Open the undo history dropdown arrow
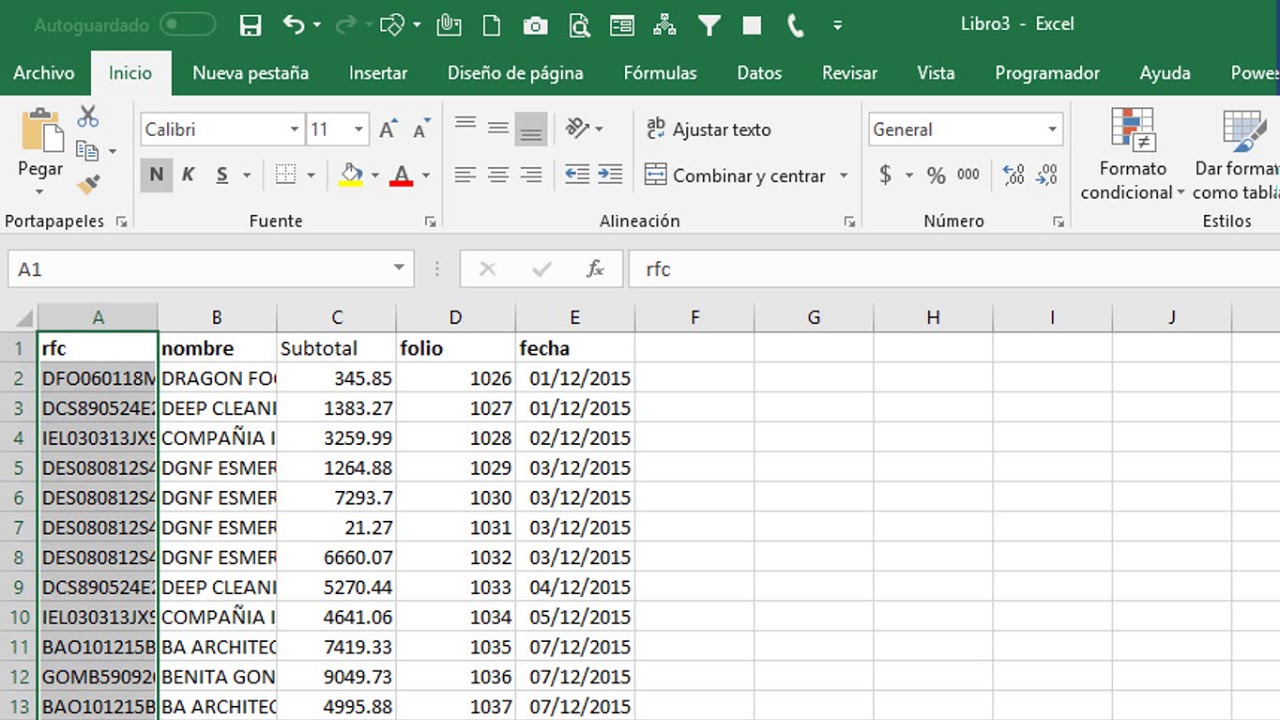1280x720 pixels. tap(317, 25)
